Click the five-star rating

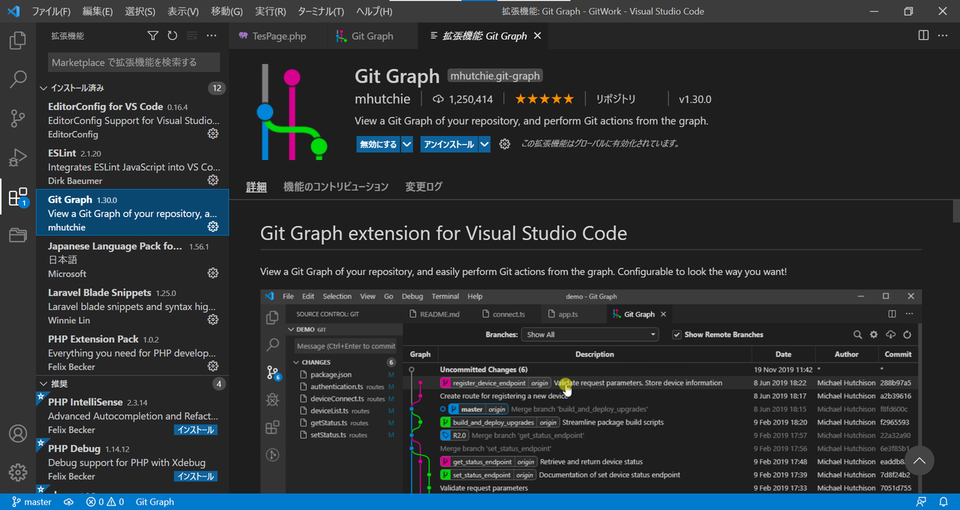(544, 99)
